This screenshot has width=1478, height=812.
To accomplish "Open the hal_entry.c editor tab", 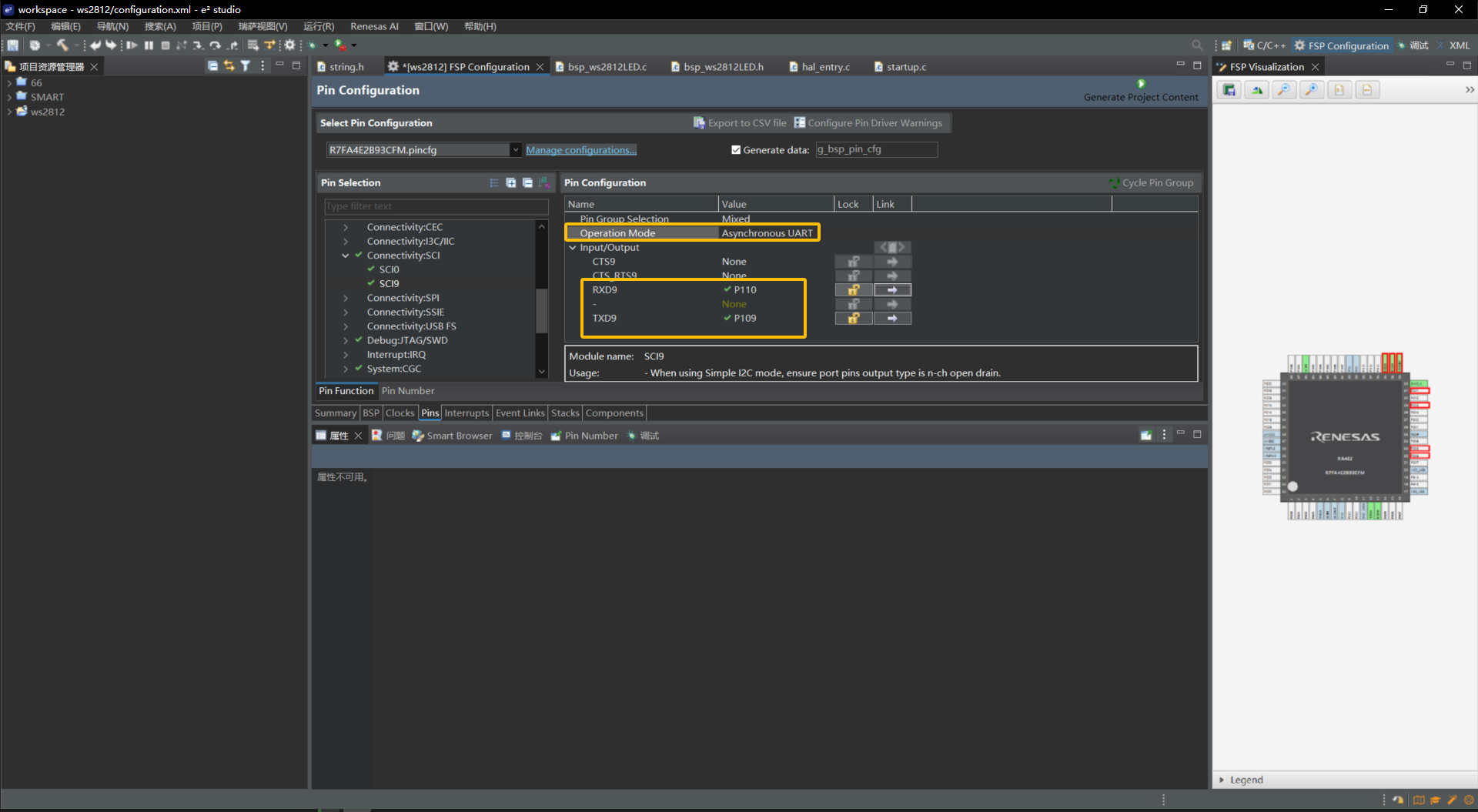I will 819,67.
